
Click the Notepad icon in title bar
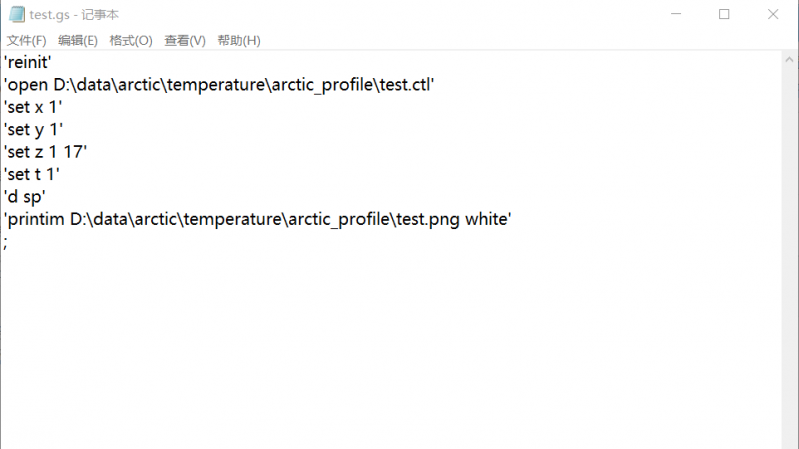pyautogui.click(x=15, y=14)
